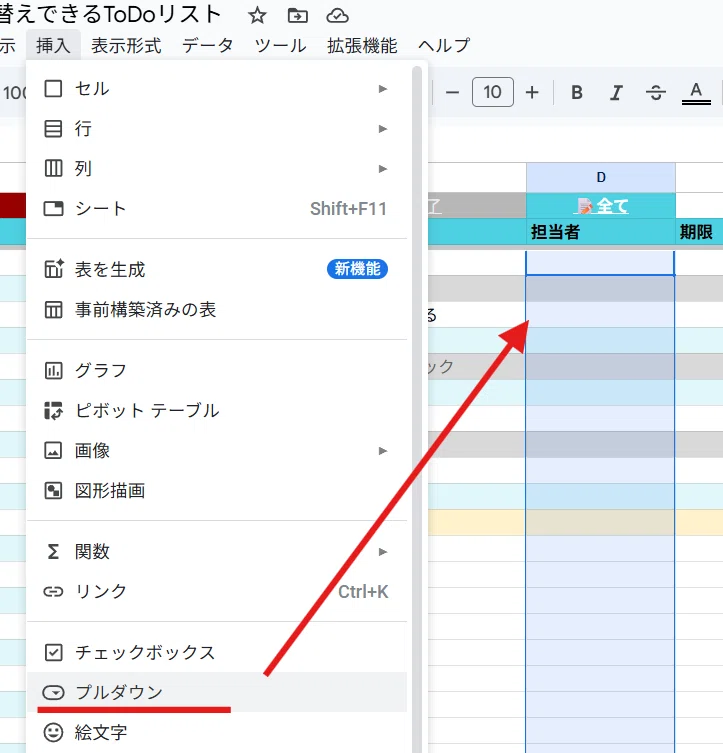Image resolution: width=723 pixels, height=753 pixels.
Task: Insert a new シート
Action: 217,208
